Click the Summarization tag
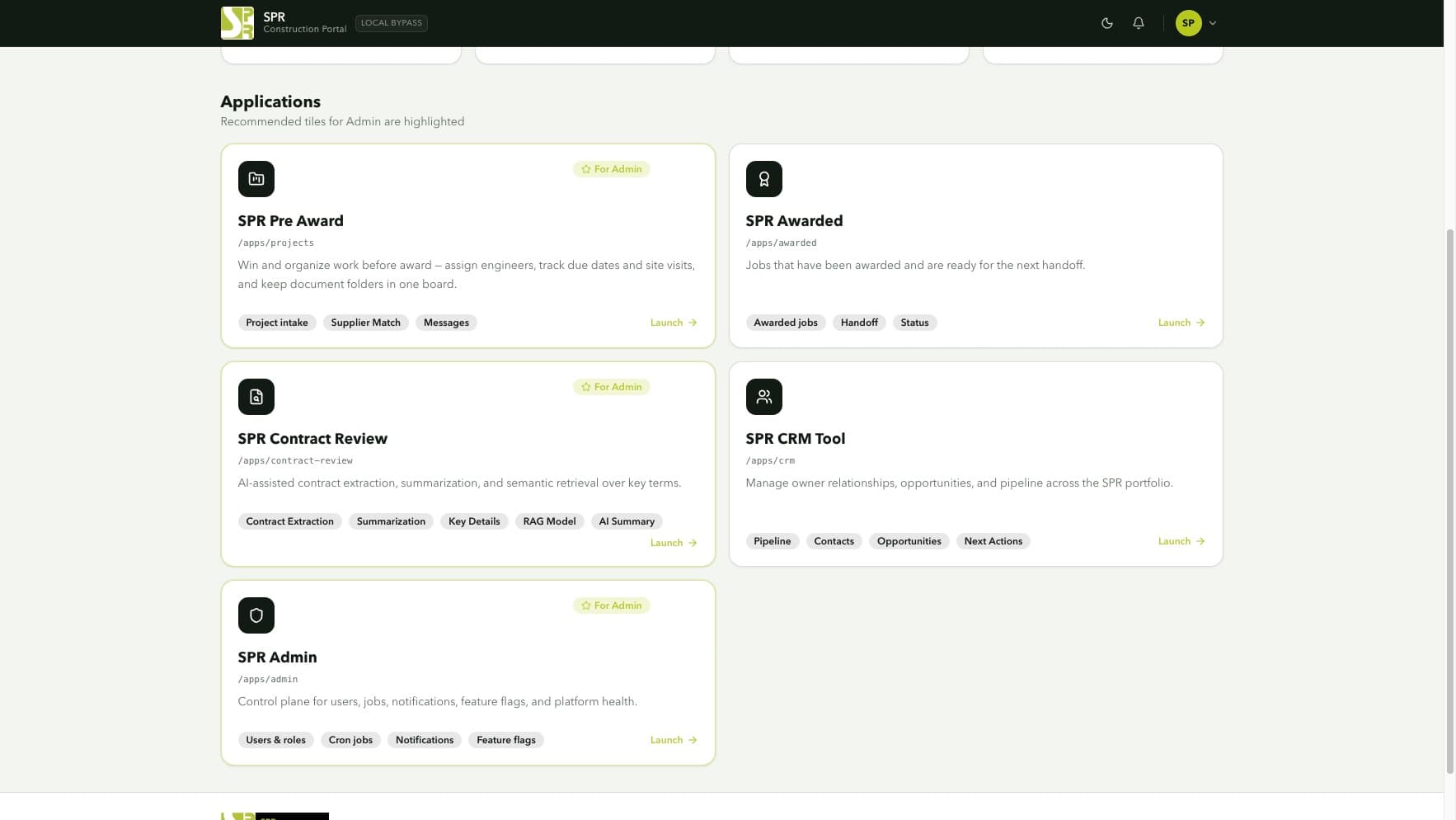Viewport: 1456px width, 820px height. (391, 521)
